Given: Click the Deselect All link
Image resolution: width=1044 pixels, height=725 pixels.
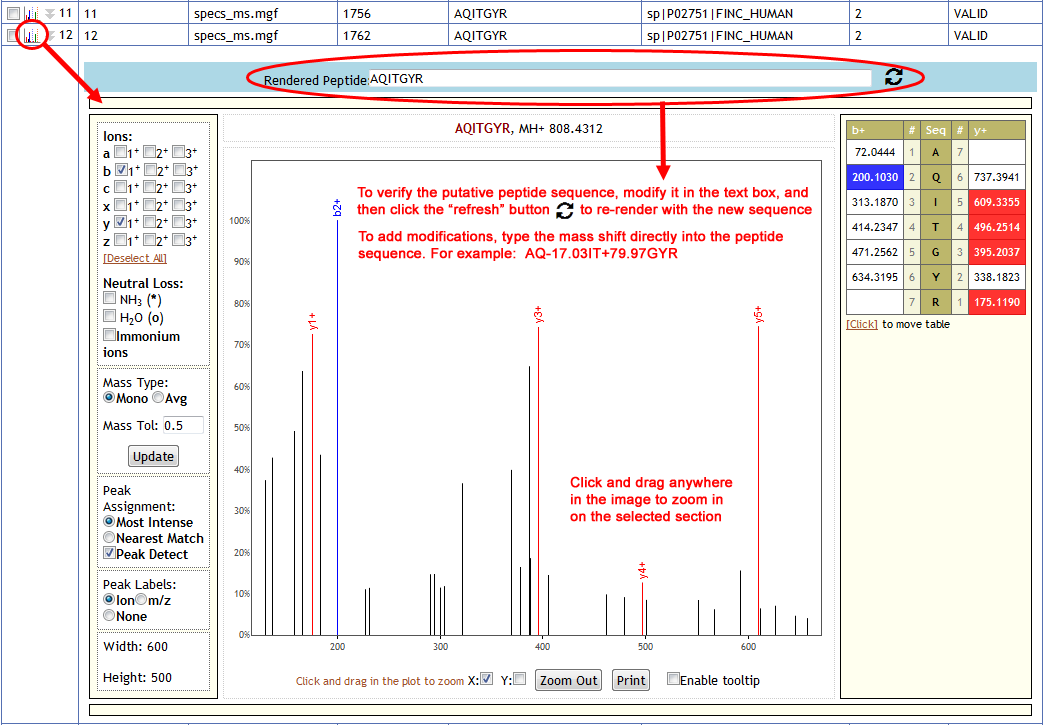Looking at the screenshot, I should coord(135,258).
